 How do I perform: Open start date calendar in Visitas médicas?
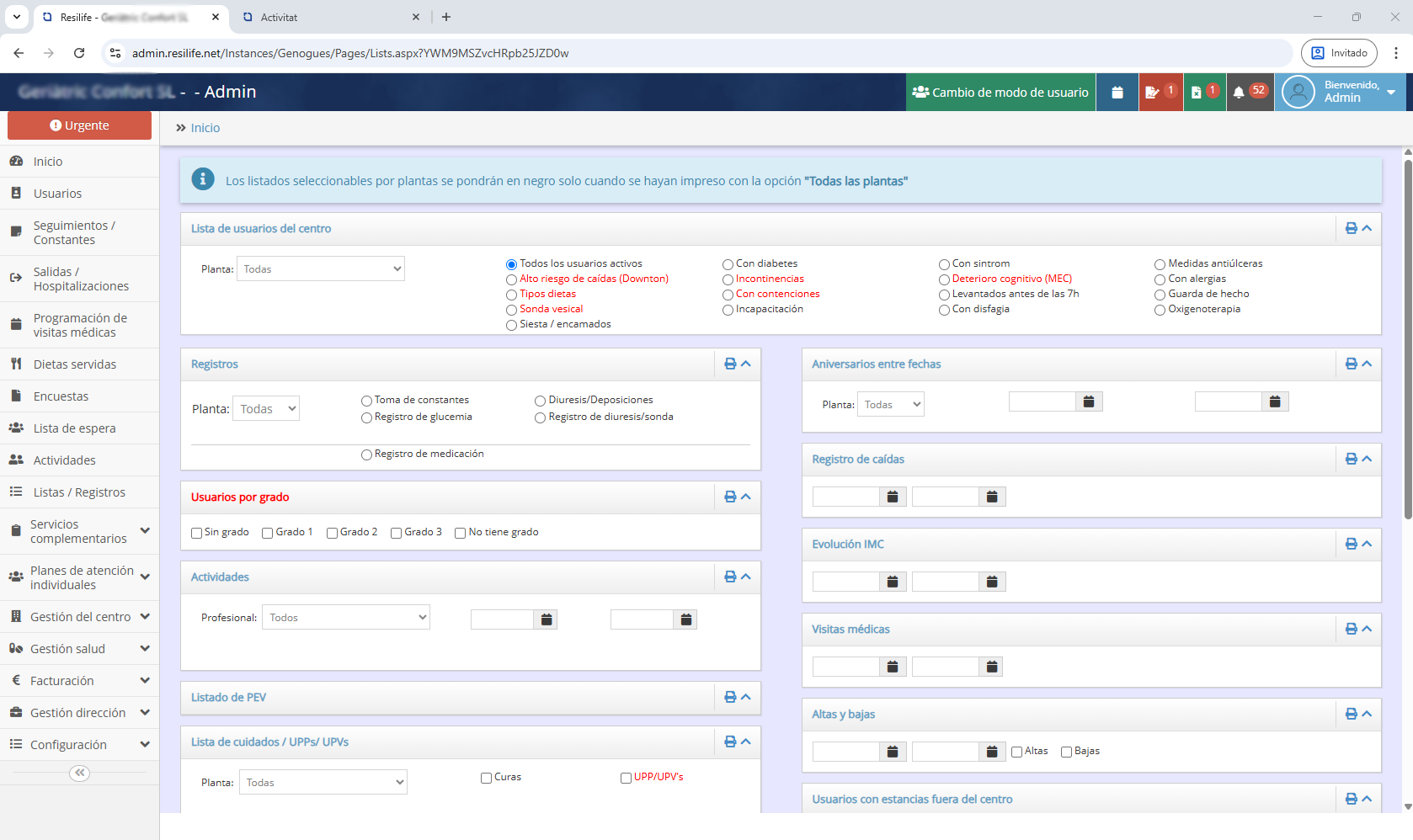coord(893,667)
